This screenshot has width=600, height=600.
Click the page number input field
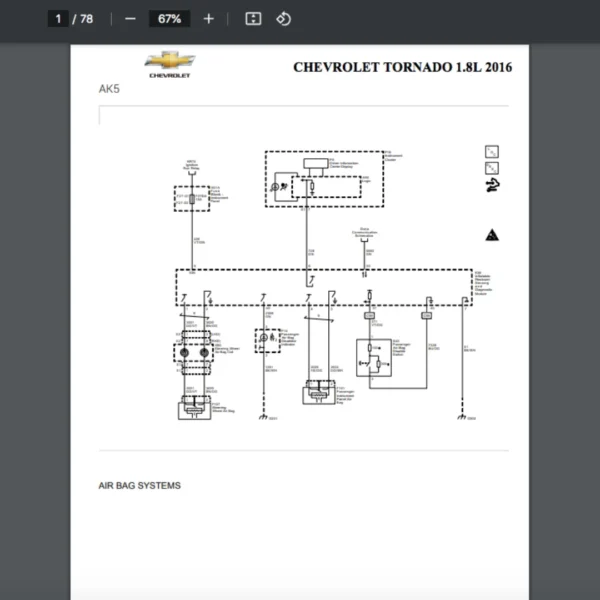tap(58, 19)
